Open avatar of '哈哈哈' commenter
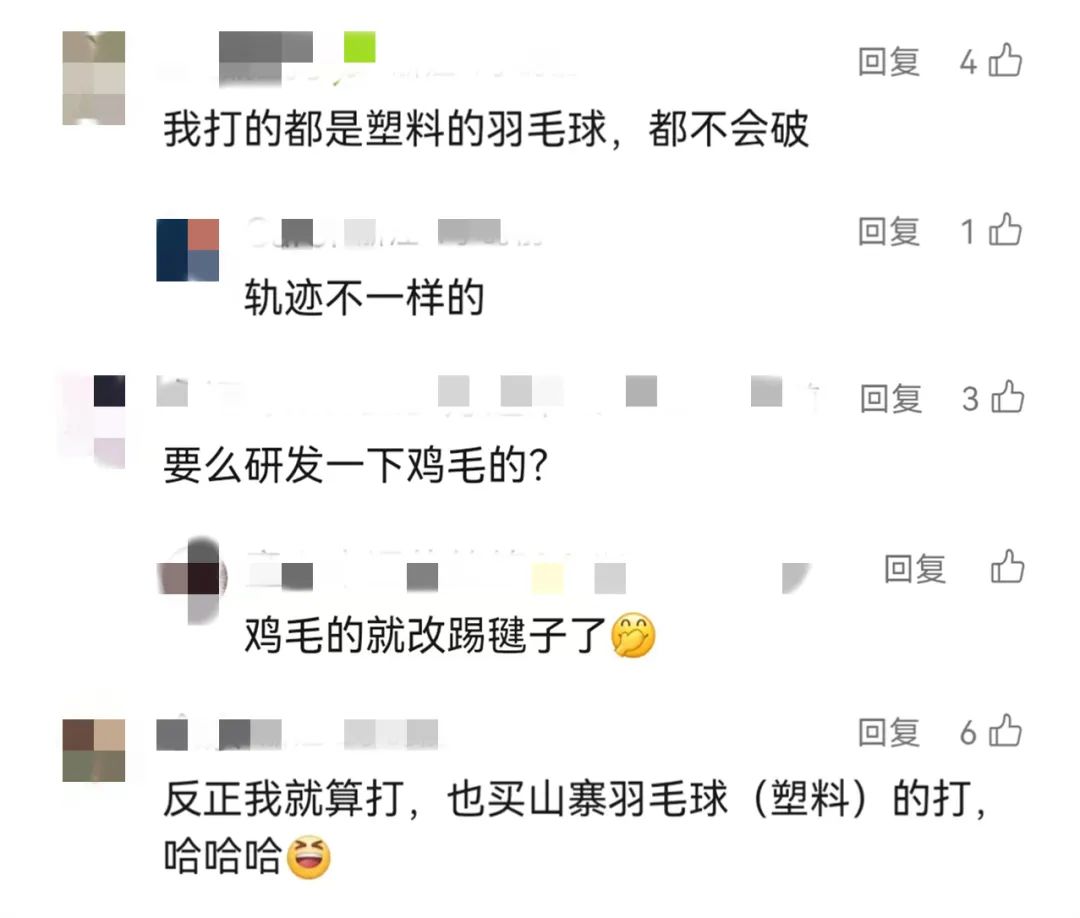 94,751
